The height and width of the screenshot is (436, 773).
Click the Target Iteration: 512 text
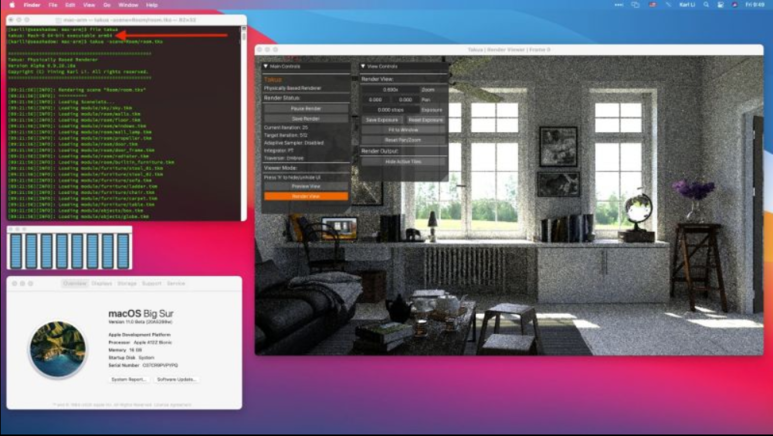point(285,135)
